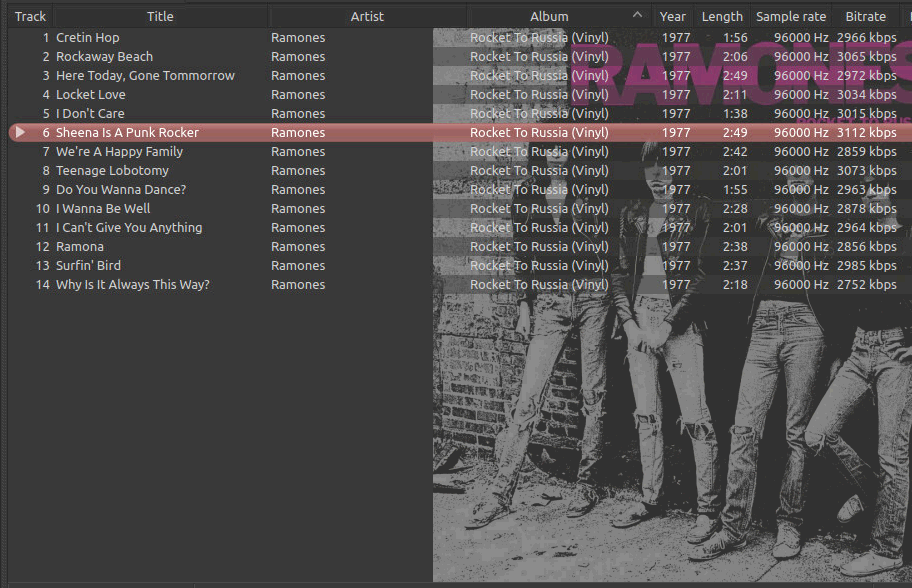Click the 2752 kbps bitrate value

(867, 285)
